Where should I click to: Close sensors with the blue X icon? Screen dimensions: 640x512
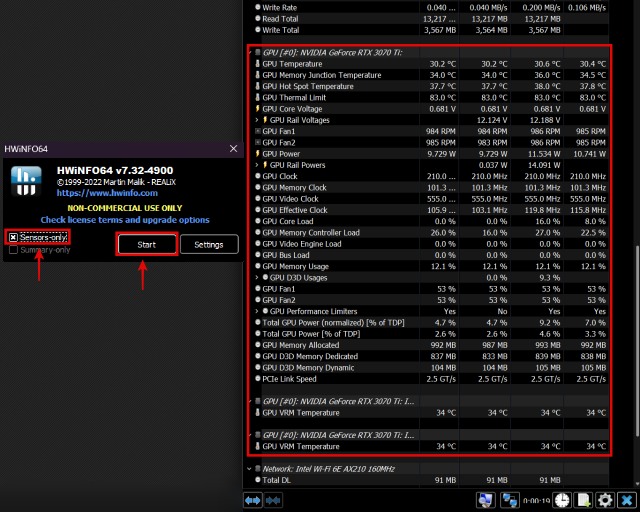(x=626, y=499)
